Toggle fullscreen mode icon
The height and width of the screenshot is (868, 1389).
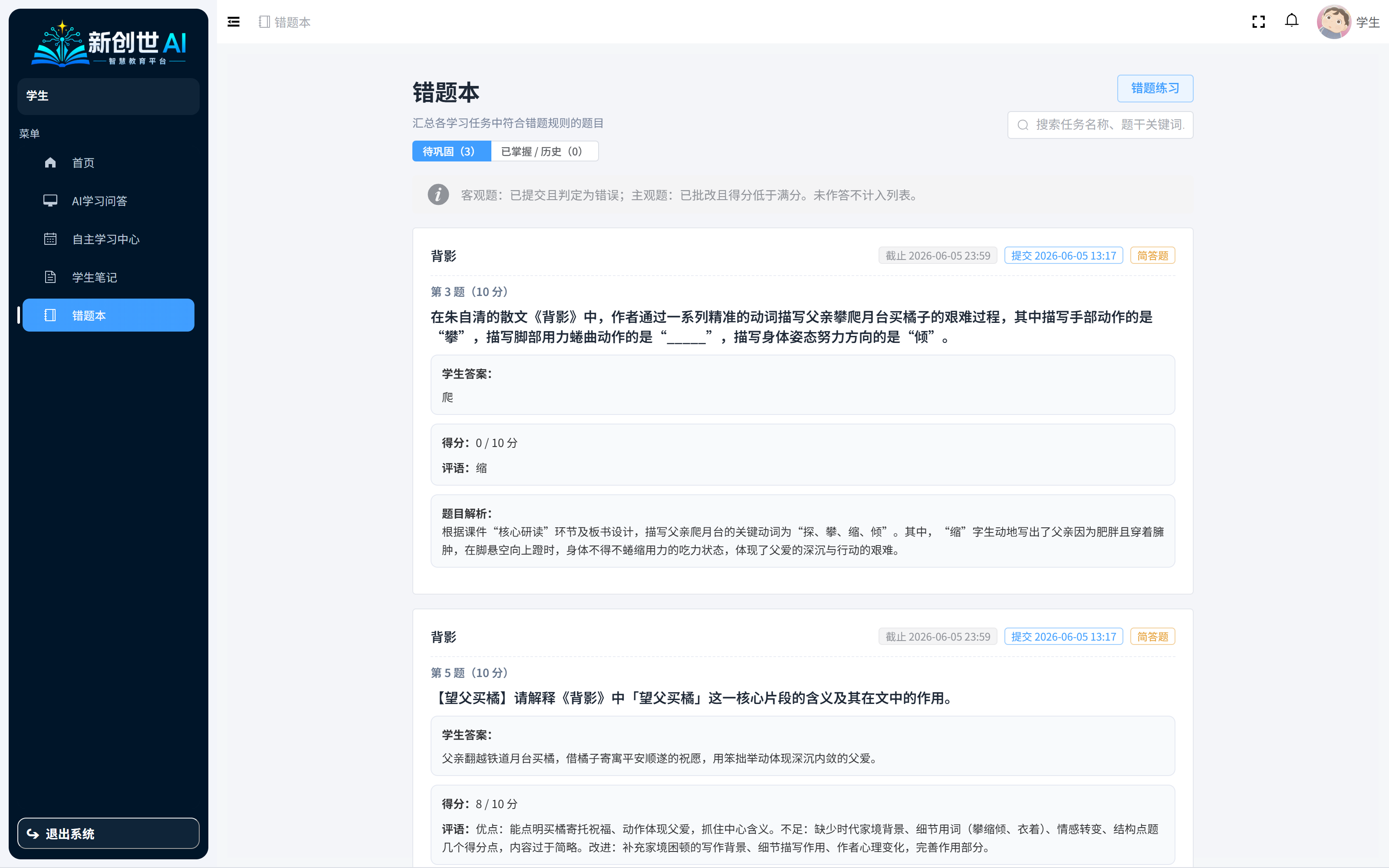coord(1258,22)
